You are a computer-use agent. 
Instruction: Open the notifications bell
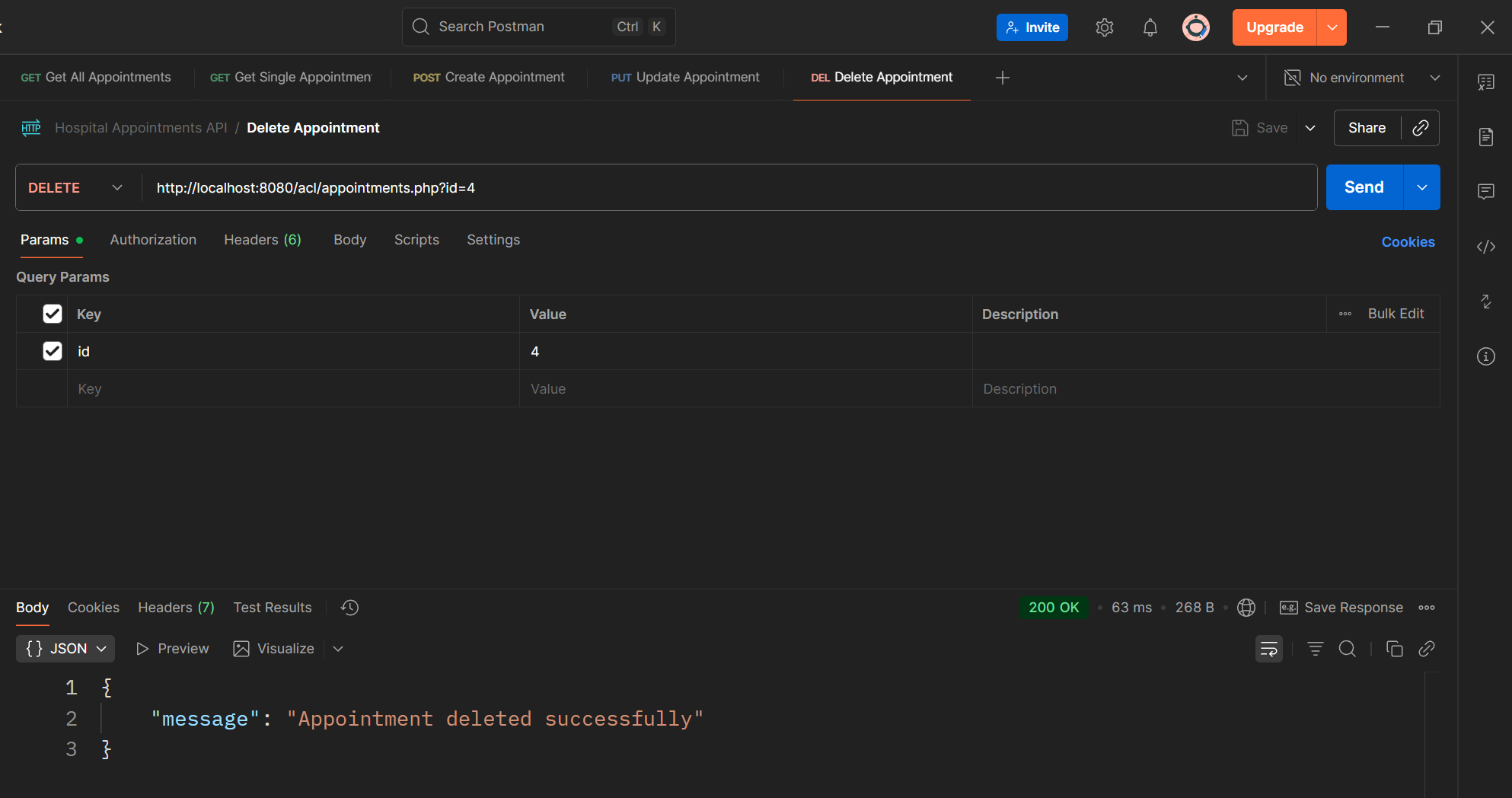pos(1150,27)
